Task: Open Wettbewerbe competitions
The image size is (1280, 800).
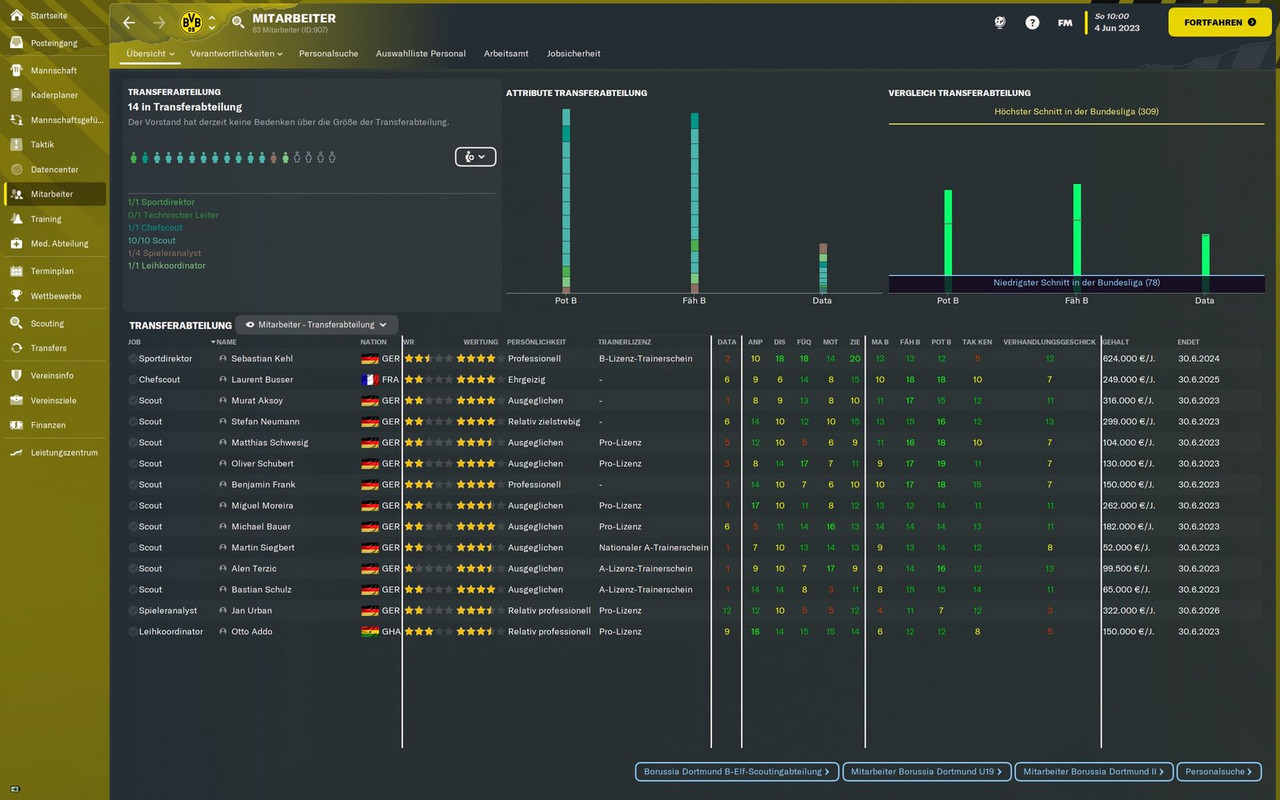Action: click(x=55, y=296)
